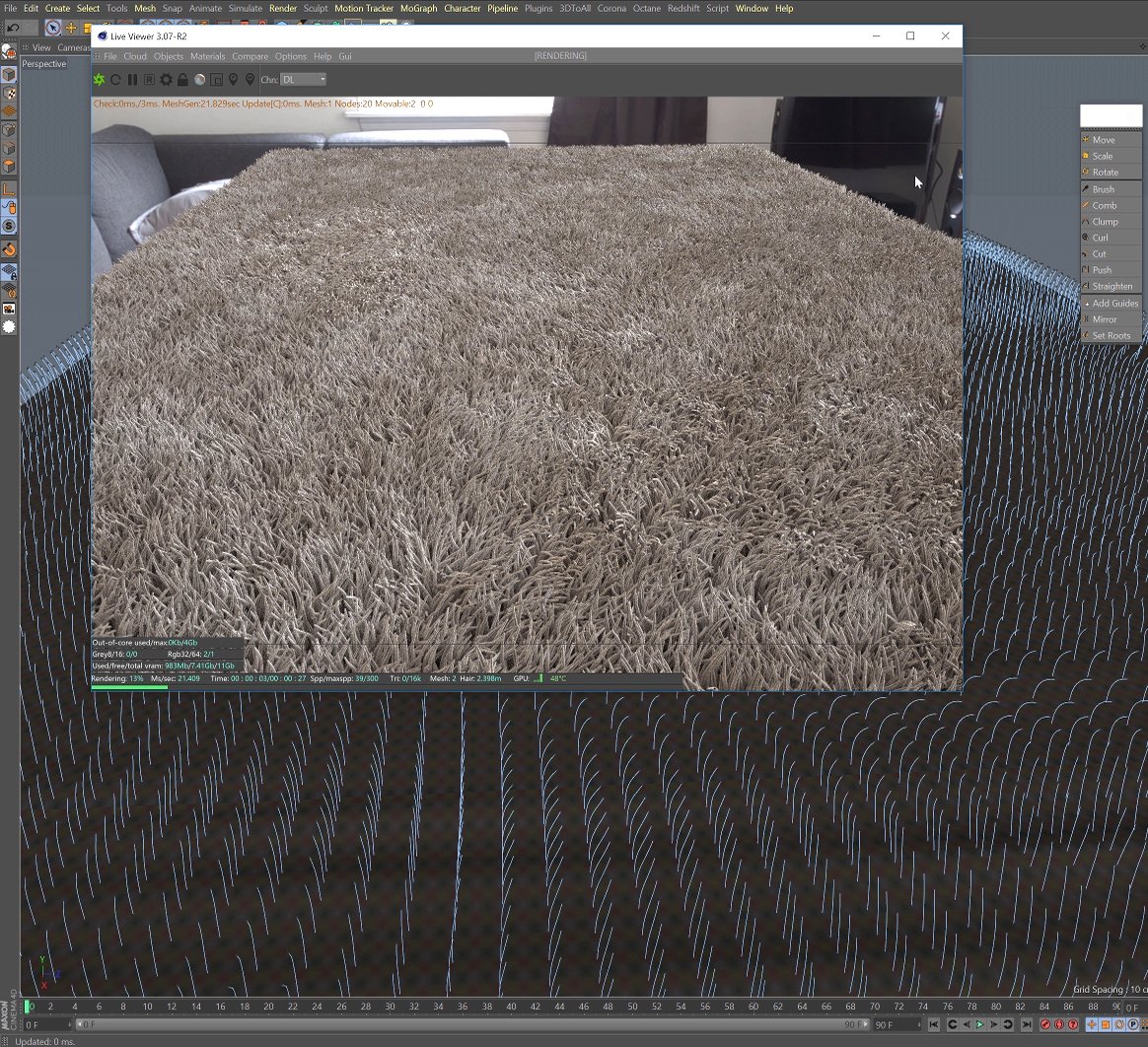
Task: Play animation forwards with green arrow
Action: coord(979,1024)
